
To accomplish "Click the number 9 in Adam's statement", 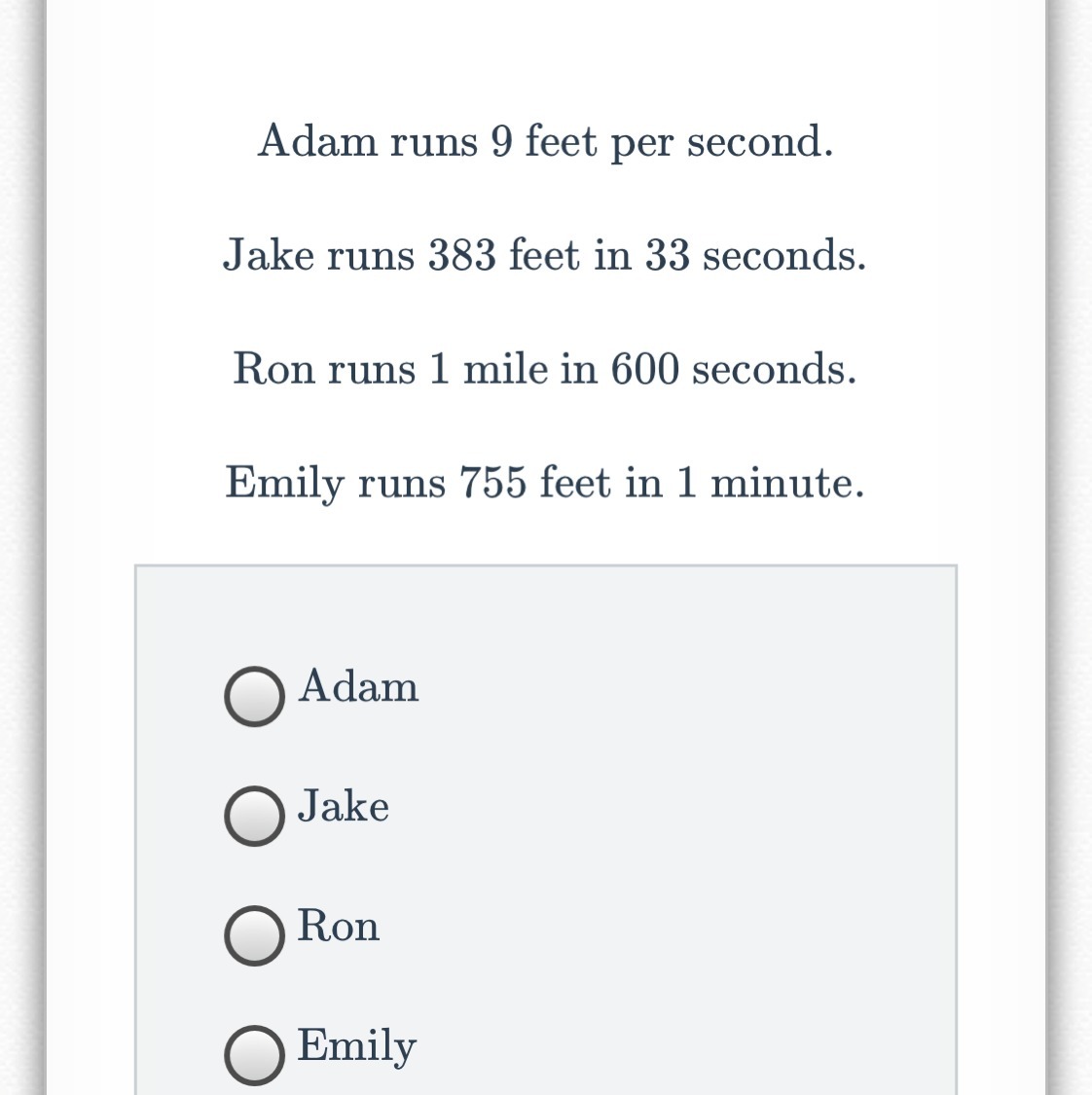I will coord(501,142).
